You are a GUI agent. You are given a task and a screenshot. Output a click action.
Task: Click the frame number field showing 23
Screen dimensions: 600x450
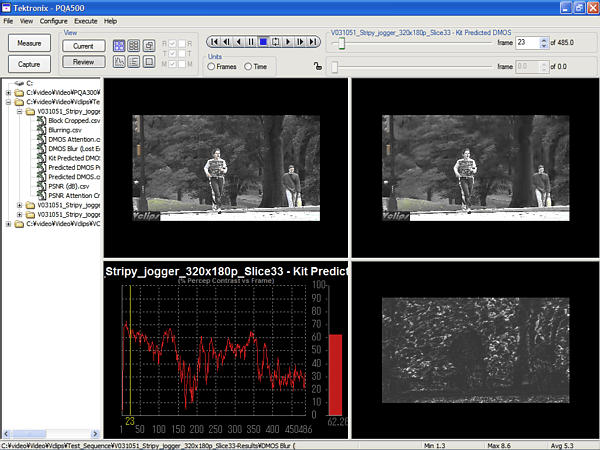coord(525,44)
